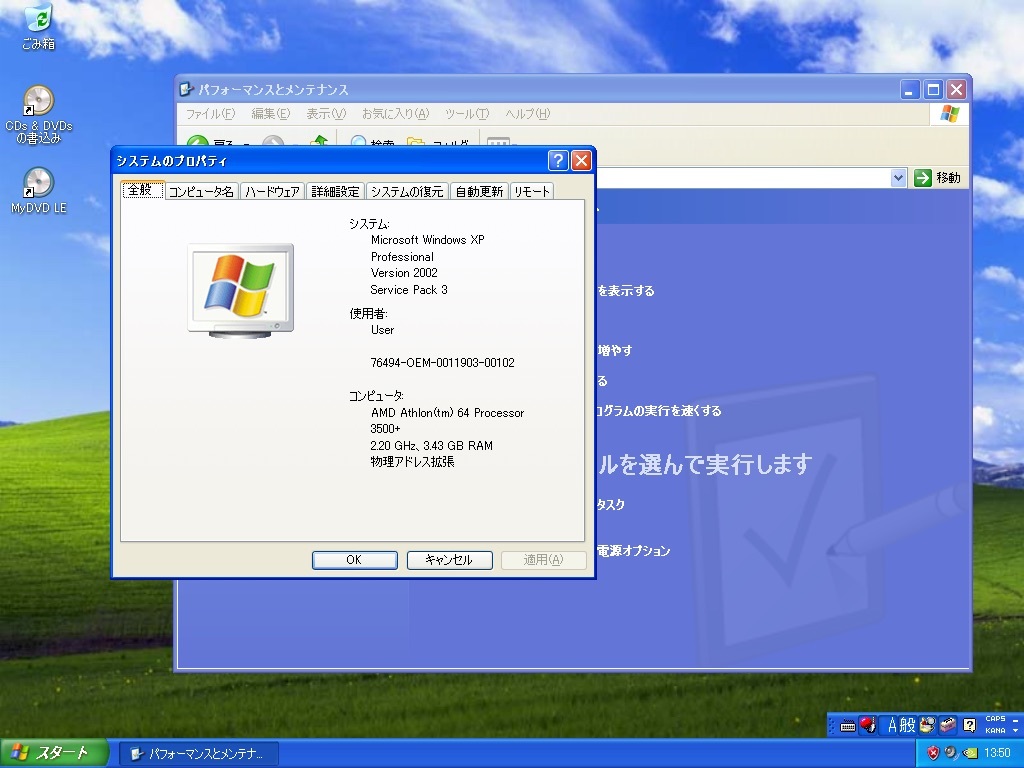This screenshot has width=1024, height=768.
Task: Click the 適用(A) button
Action: [543, 560]
